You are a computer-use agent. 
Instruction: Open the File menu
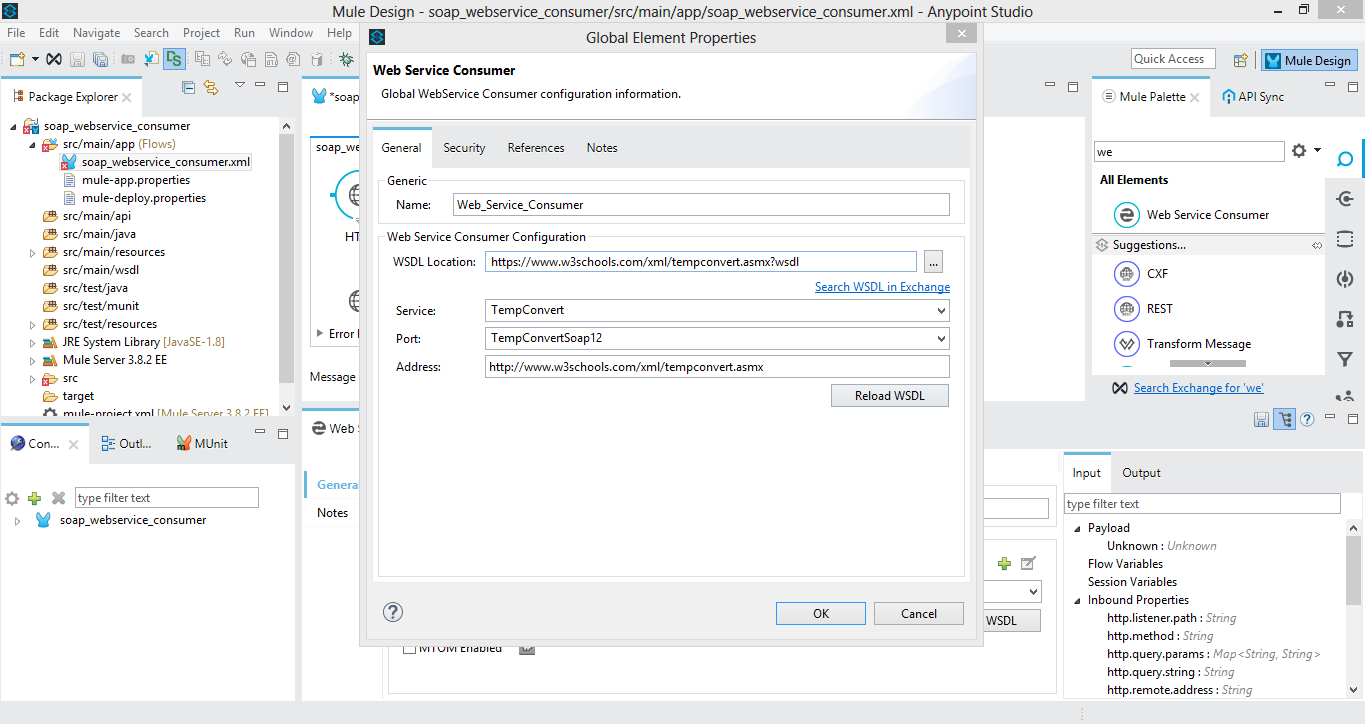pyautogui.click(x=16, y=33)
